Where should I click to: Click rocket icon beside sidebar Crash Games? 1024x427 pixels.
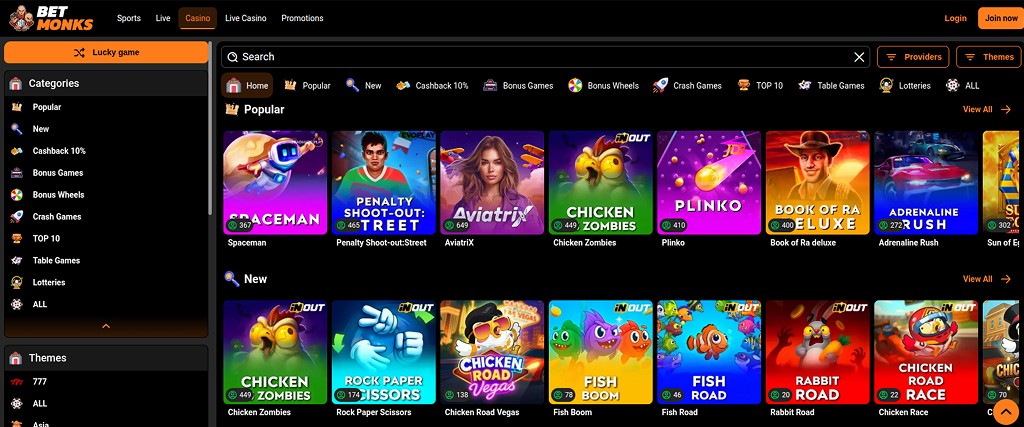pos(17,217)
